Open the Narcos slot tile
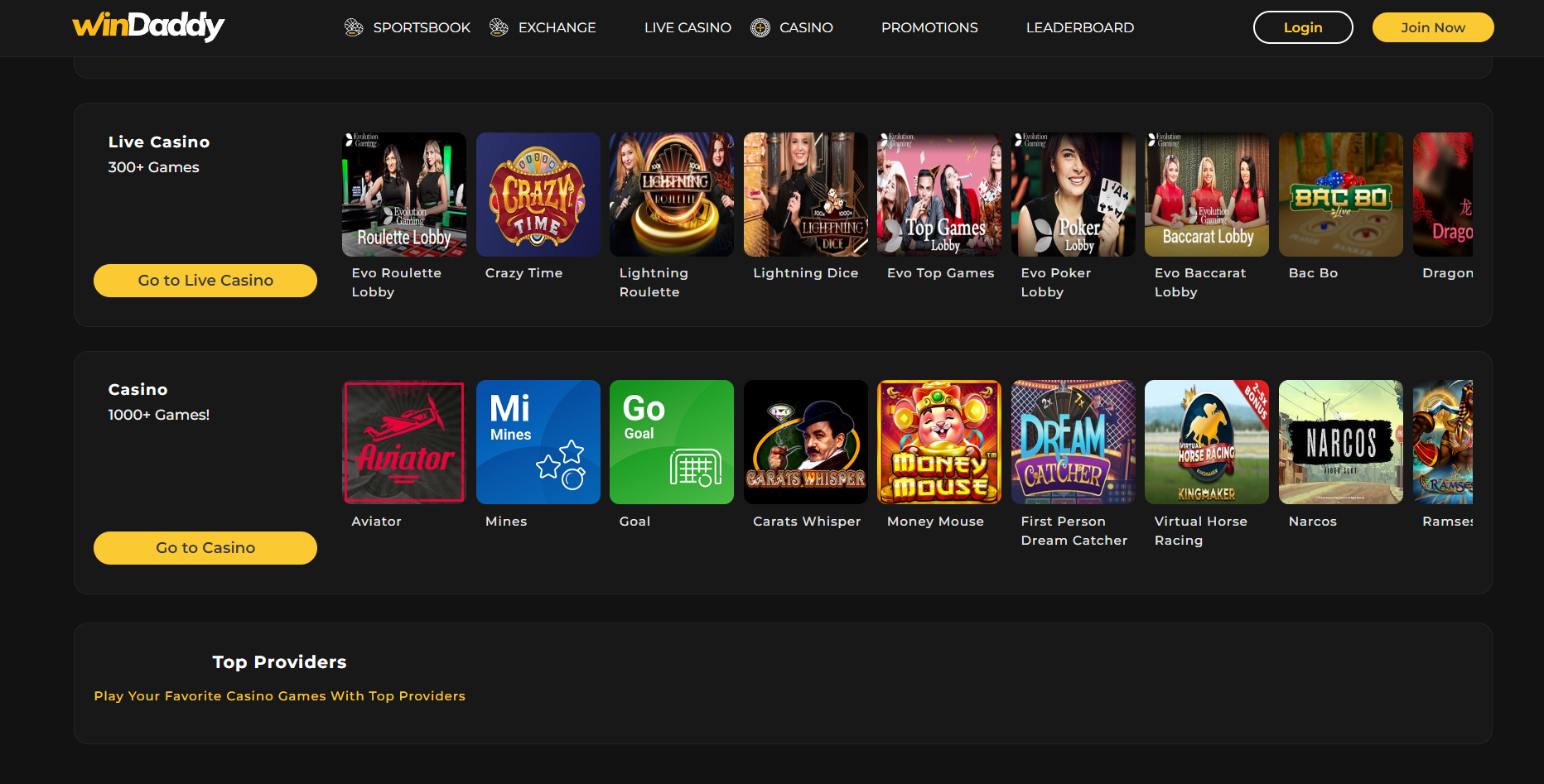 tap(1341, 442)
